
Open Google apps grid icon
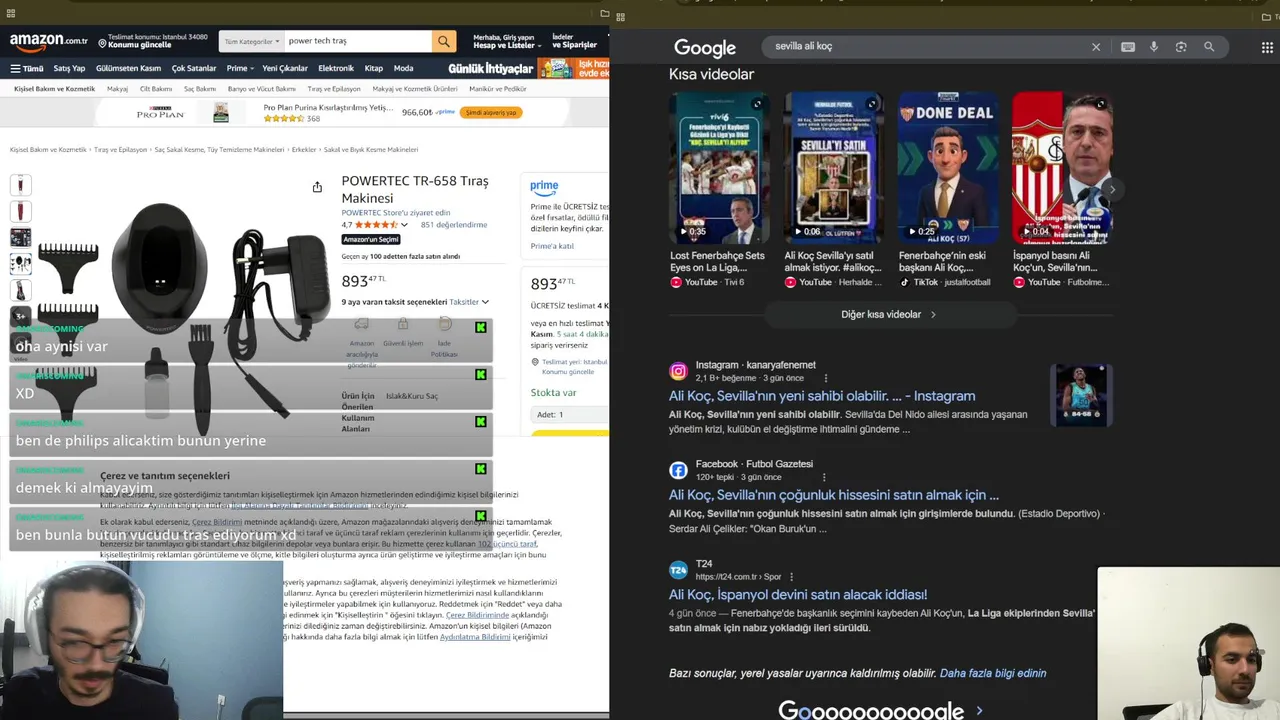[1267, 47]
